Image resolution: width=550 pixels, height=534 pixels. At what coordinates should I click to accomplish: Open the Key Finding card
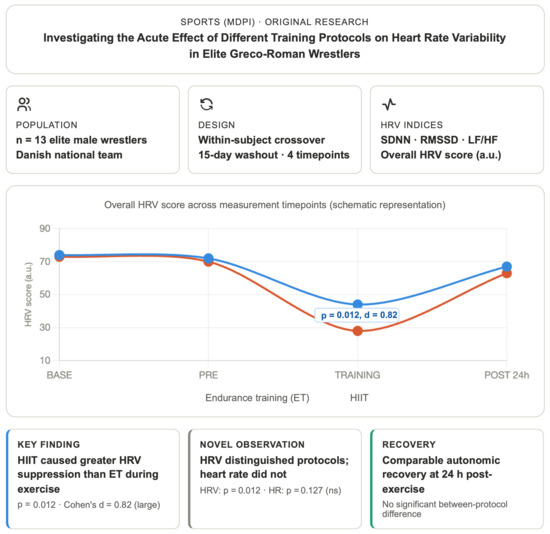tap(93, 479)
